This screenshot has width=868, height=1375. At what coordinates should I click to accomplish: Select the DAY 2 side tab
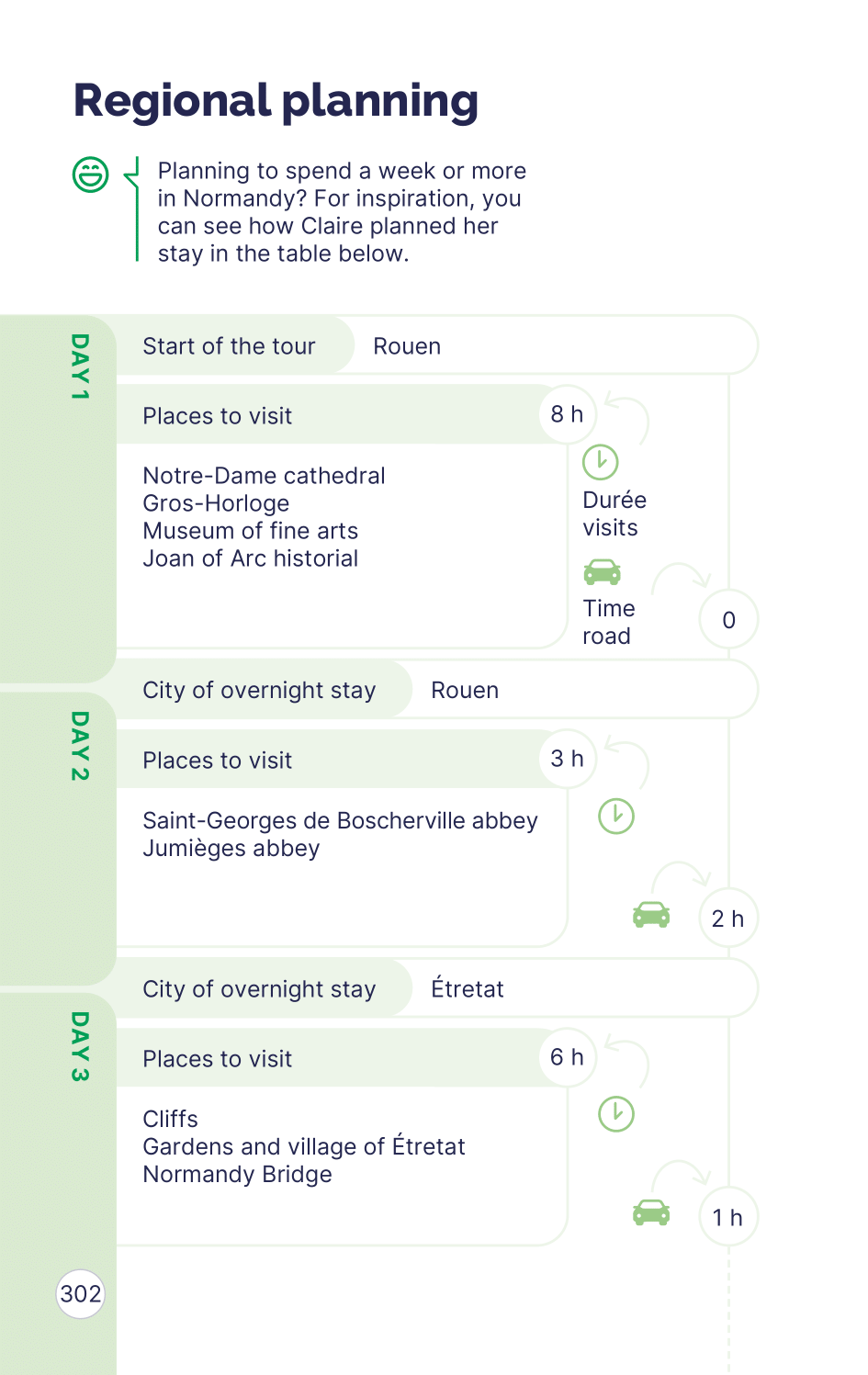tap(80, 746)
